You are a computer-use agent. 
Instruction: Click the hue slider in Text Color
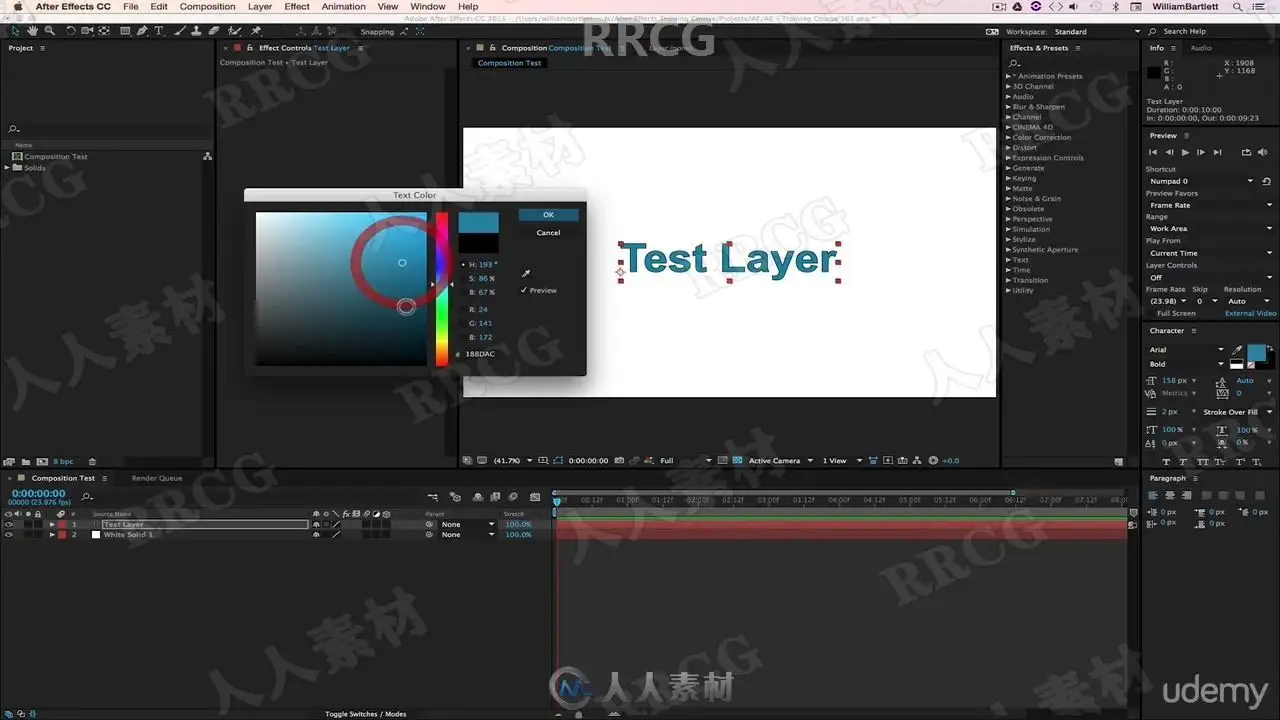[x=441, y=289]
